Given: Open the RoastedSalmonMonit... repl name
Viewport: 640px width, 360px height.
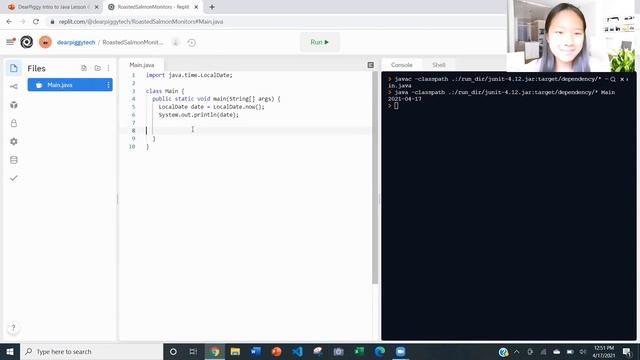Looking at the screenshot, I should (133, 42).
